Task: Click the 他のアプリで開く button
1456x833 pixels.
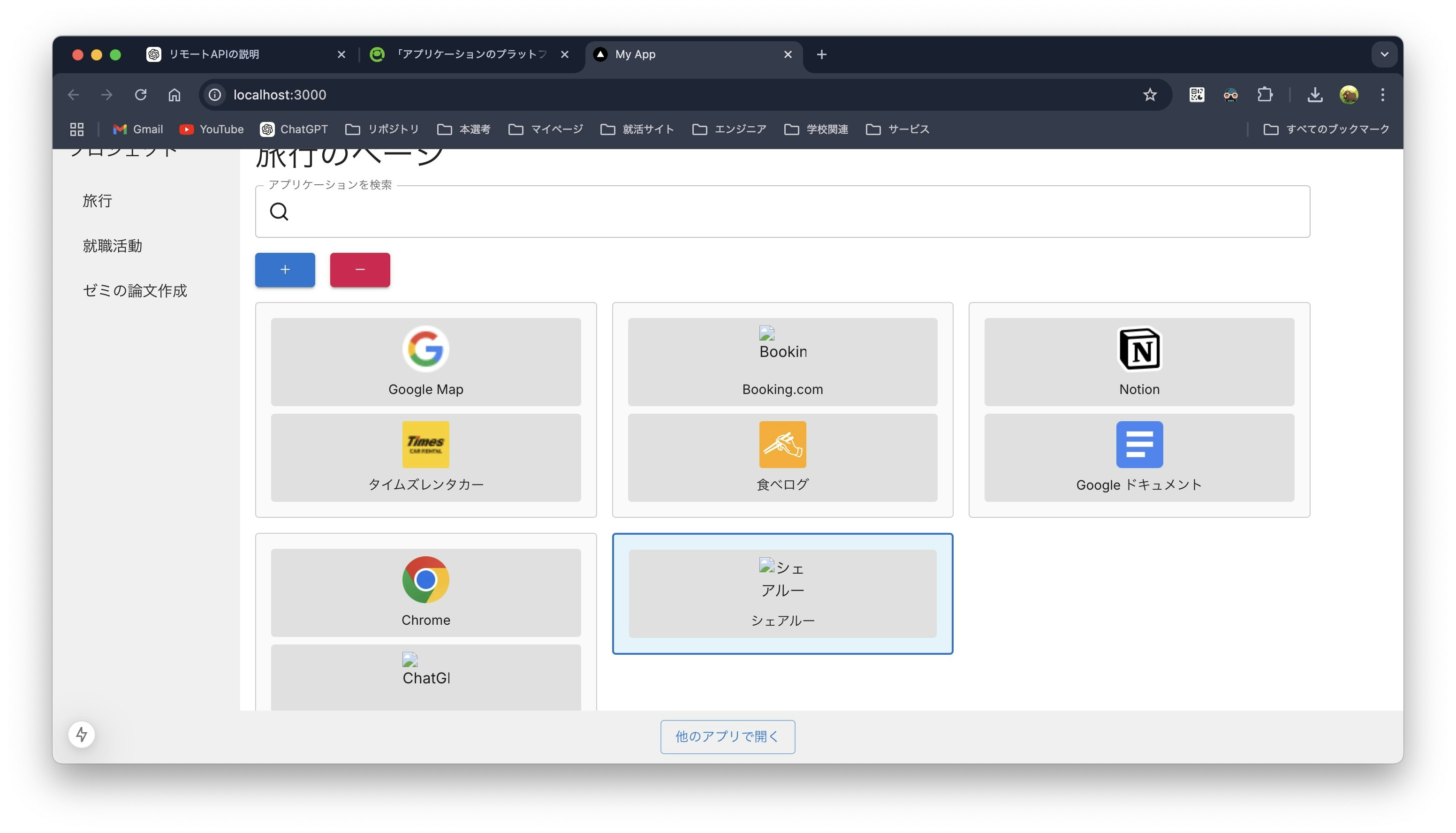Action: 727,736
